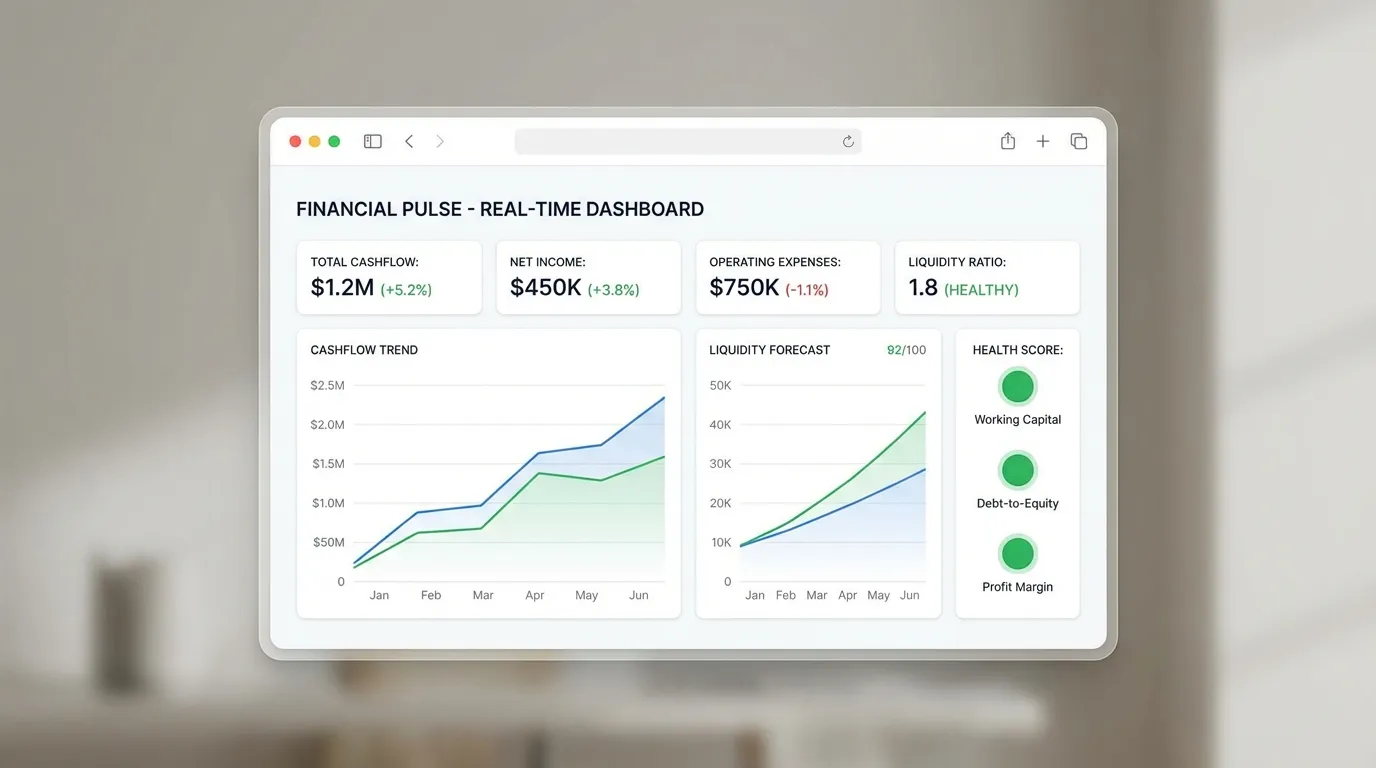Select the Net Income card
This screenshot has width=1376, height=768.
tap(588, 277)
